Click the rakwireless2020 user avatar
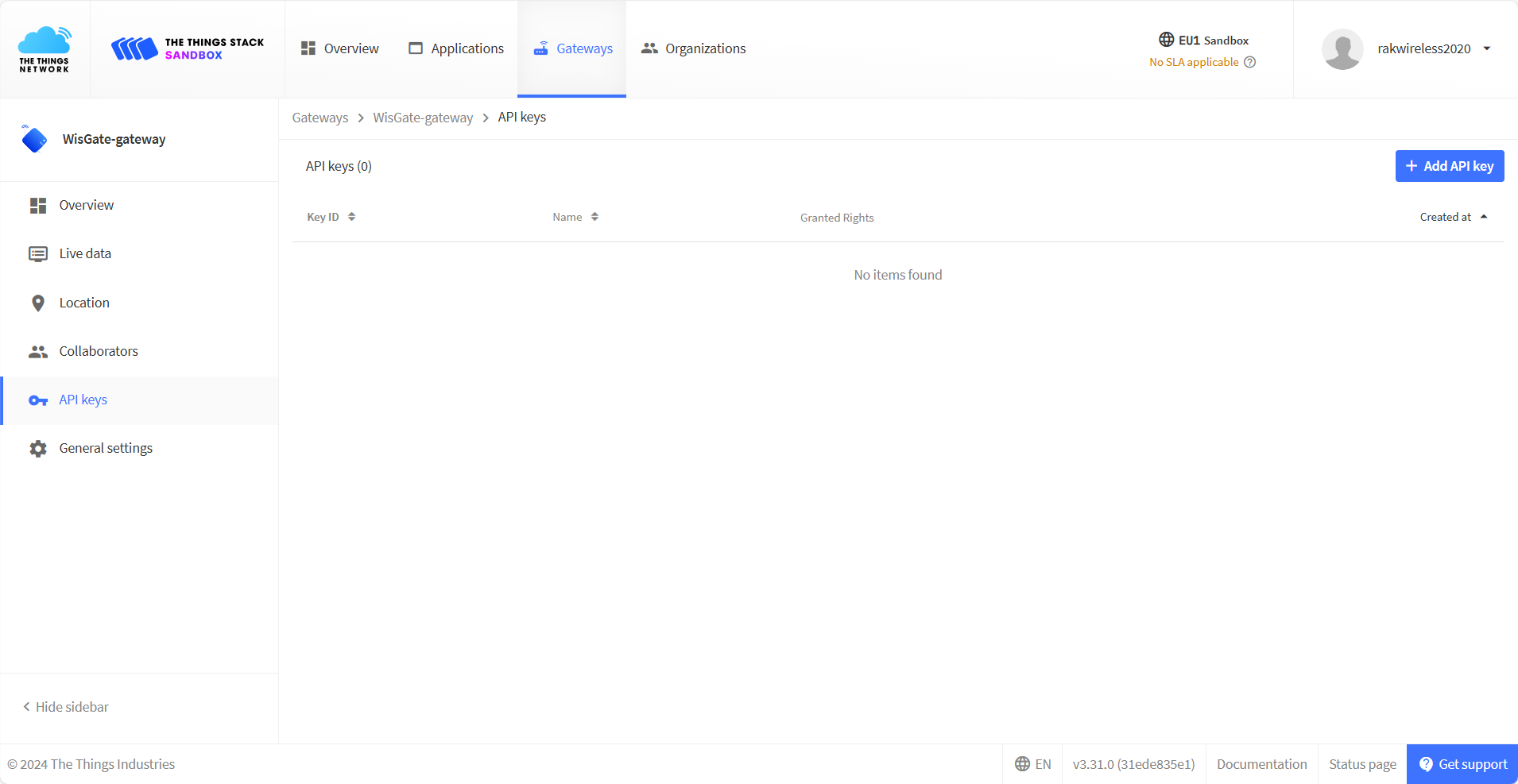 pyautogui.click(x=1342, y=49)
